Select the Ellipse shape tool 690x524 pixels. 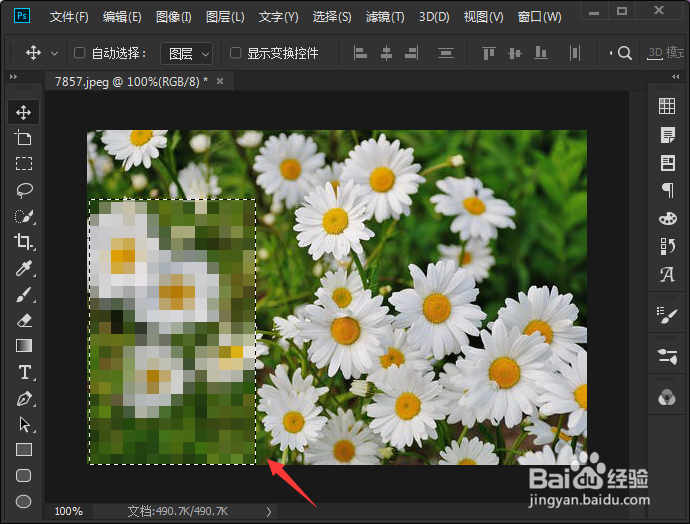click(23, 501)
